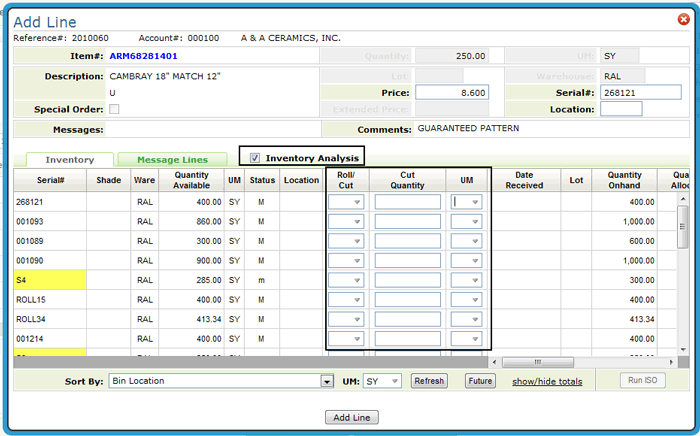Viewport: 700px width, 436px height.
Task: Click Cut Quantity field for row S4
Action: tap(408, 280)
